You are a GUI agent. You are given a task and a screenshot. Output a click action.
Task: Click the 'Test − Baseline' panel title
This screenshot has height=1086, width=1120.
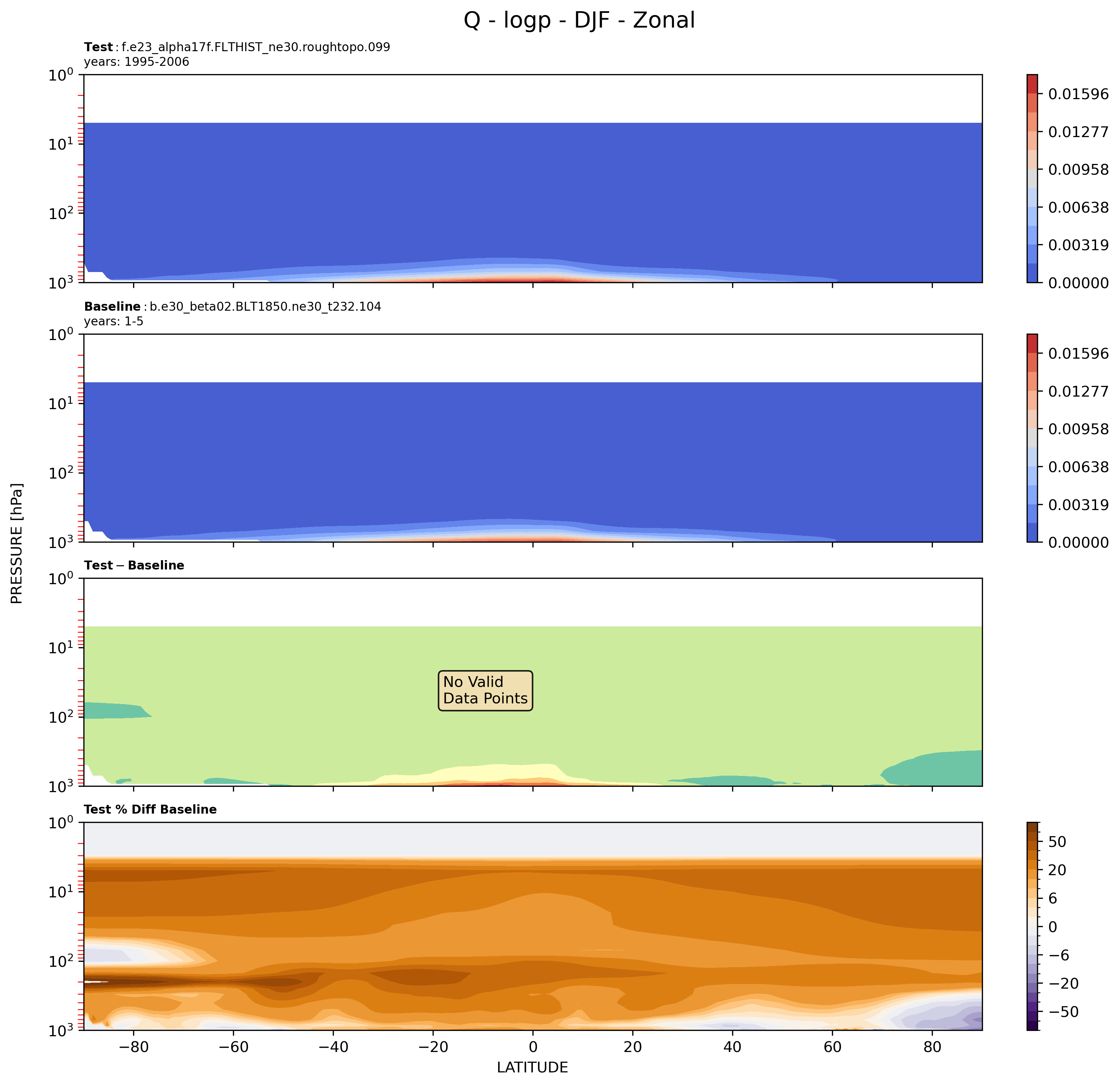134,565
